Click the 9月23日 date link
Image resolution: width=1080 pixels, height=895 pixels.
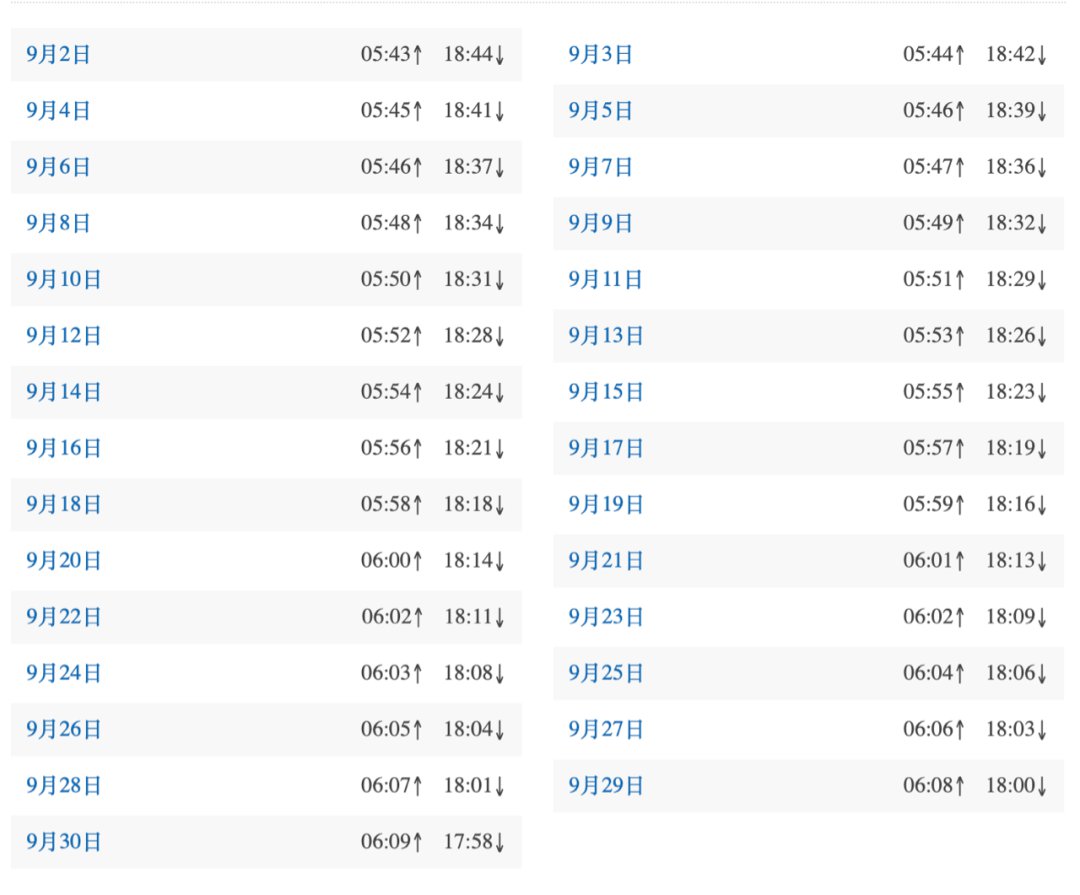606,616
